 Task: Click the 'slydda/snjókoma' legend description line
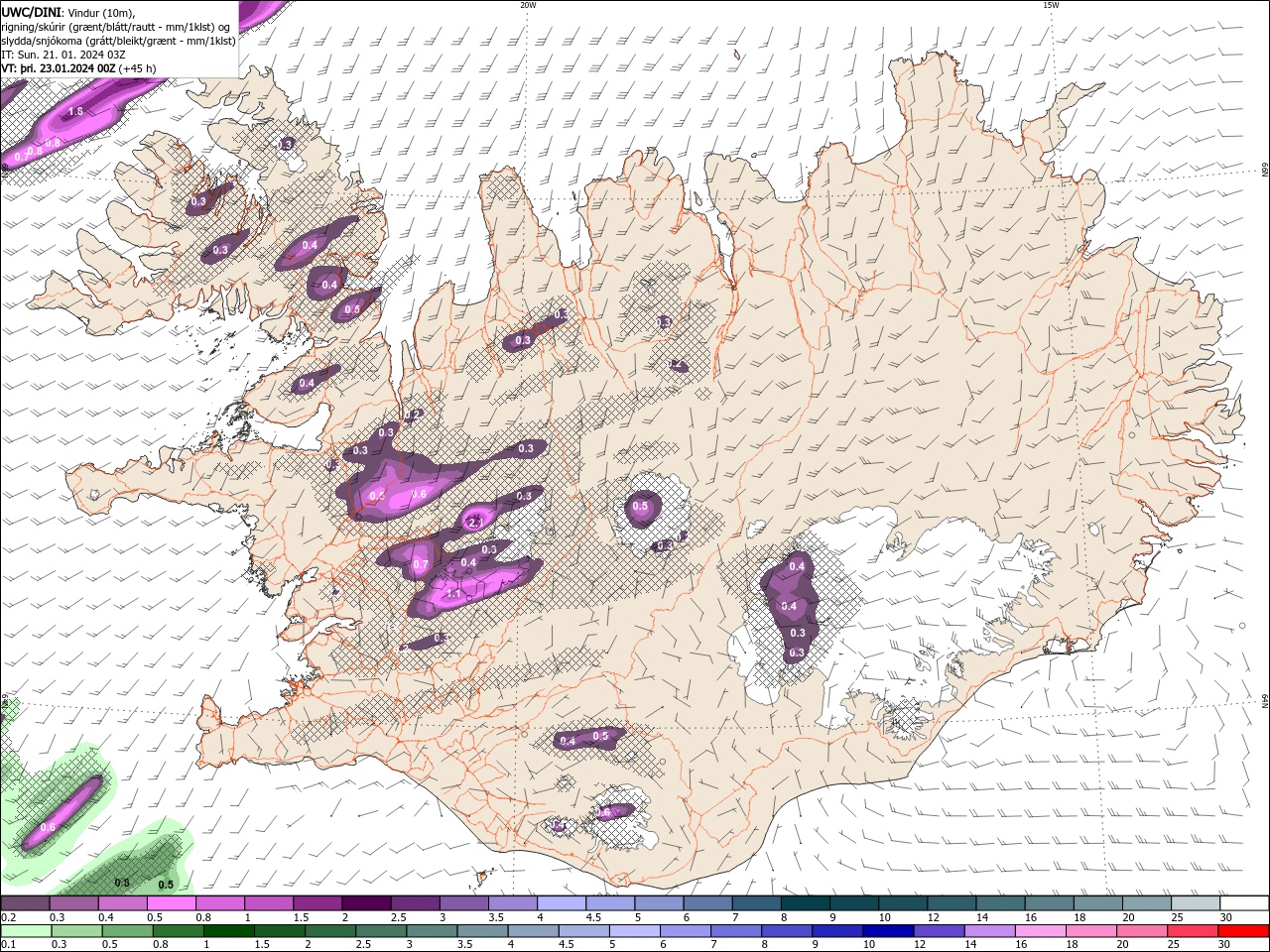[118, 41]
